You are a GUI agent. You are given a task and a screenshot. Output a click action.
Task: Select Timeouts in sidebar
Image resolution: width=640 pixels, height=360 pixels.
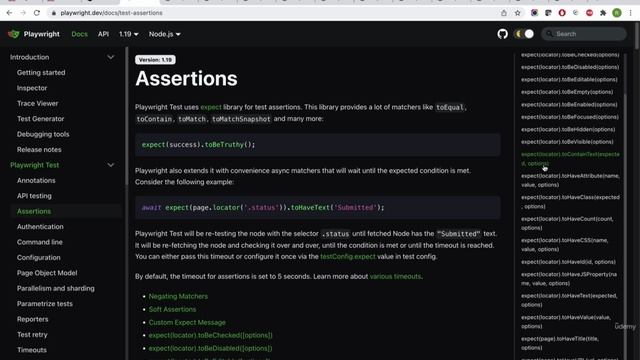31,350
